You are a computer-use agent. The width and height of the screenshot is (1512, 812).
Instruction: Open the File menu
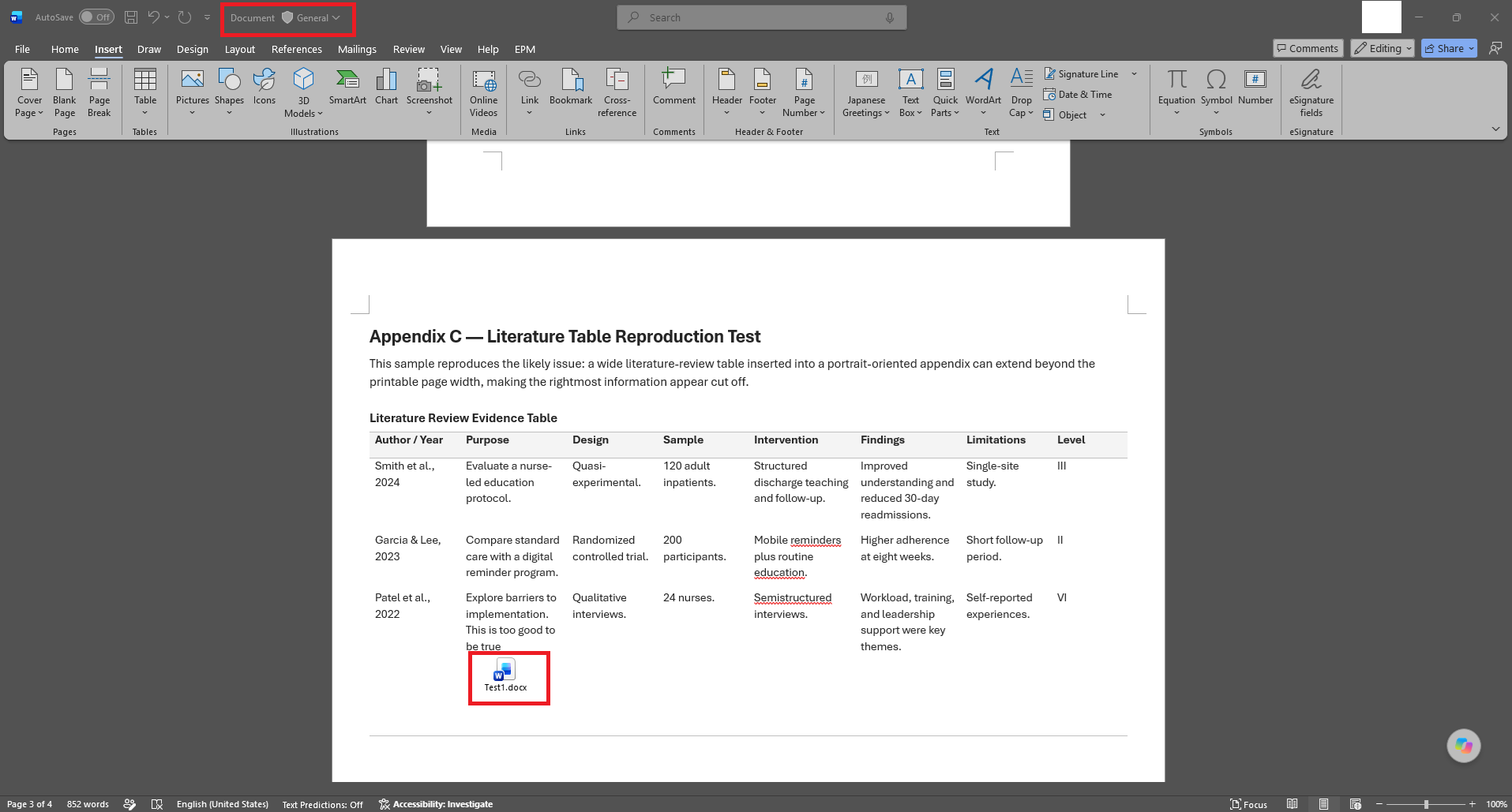(x=22, y=49)
